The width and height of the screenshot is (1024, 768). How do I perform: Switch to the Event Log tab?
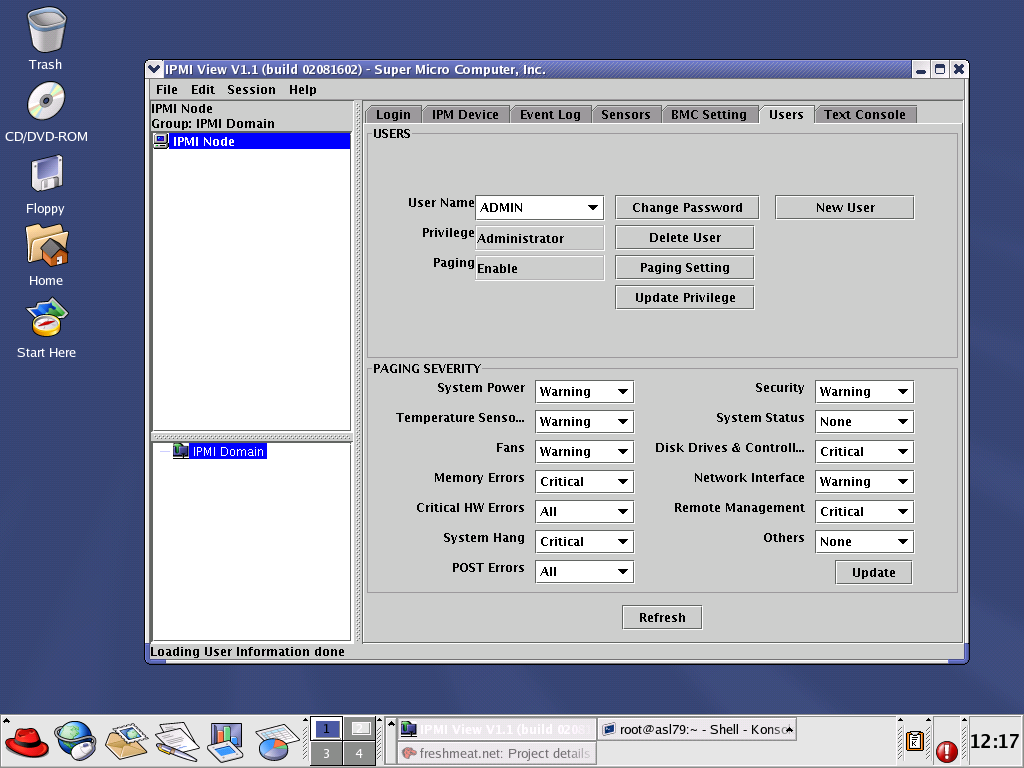pos(550,114)
